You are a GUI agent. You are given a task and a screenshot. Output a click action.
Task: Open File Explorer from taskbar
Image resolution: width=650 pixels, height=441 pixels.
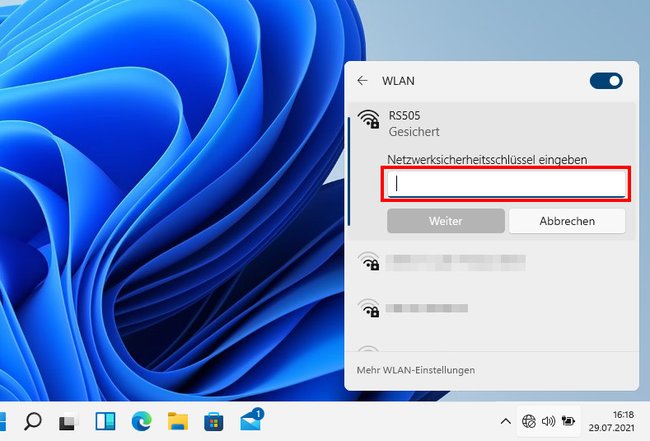[x=178, y=422]
